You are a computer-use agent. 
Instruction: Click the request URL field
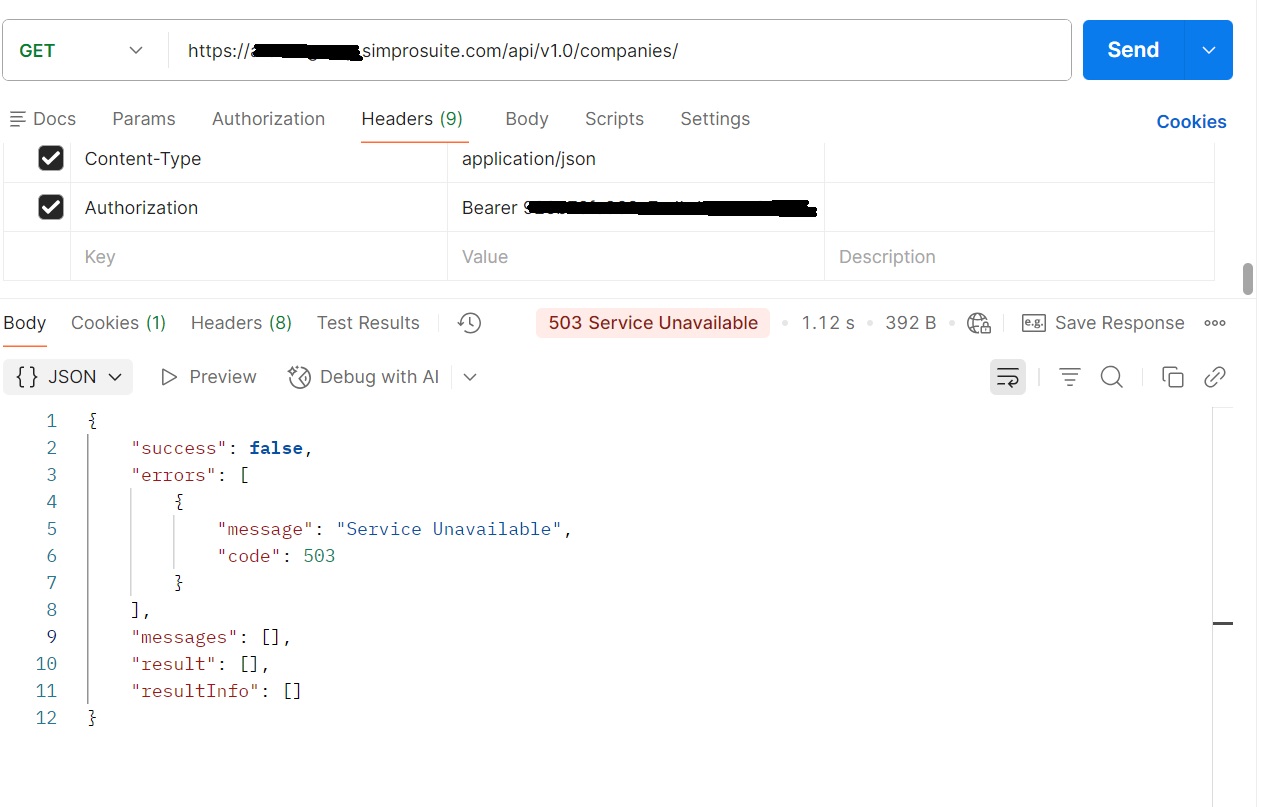(x=620, y=50)
